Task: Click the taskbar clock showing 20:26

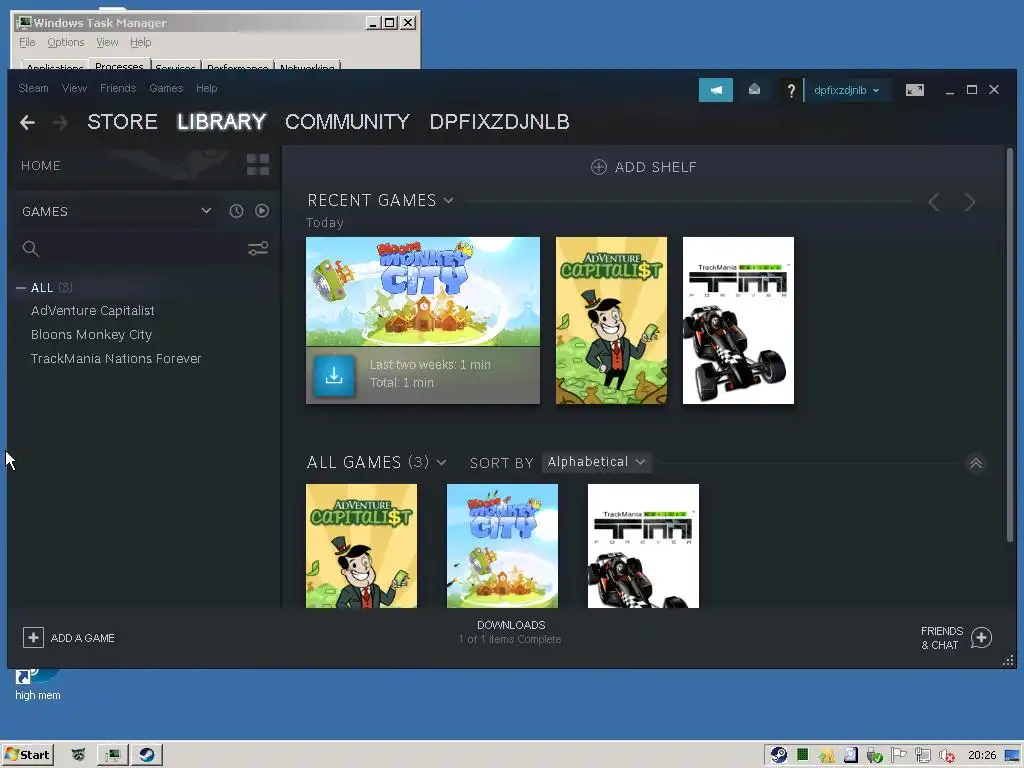Action: [982, 755]
